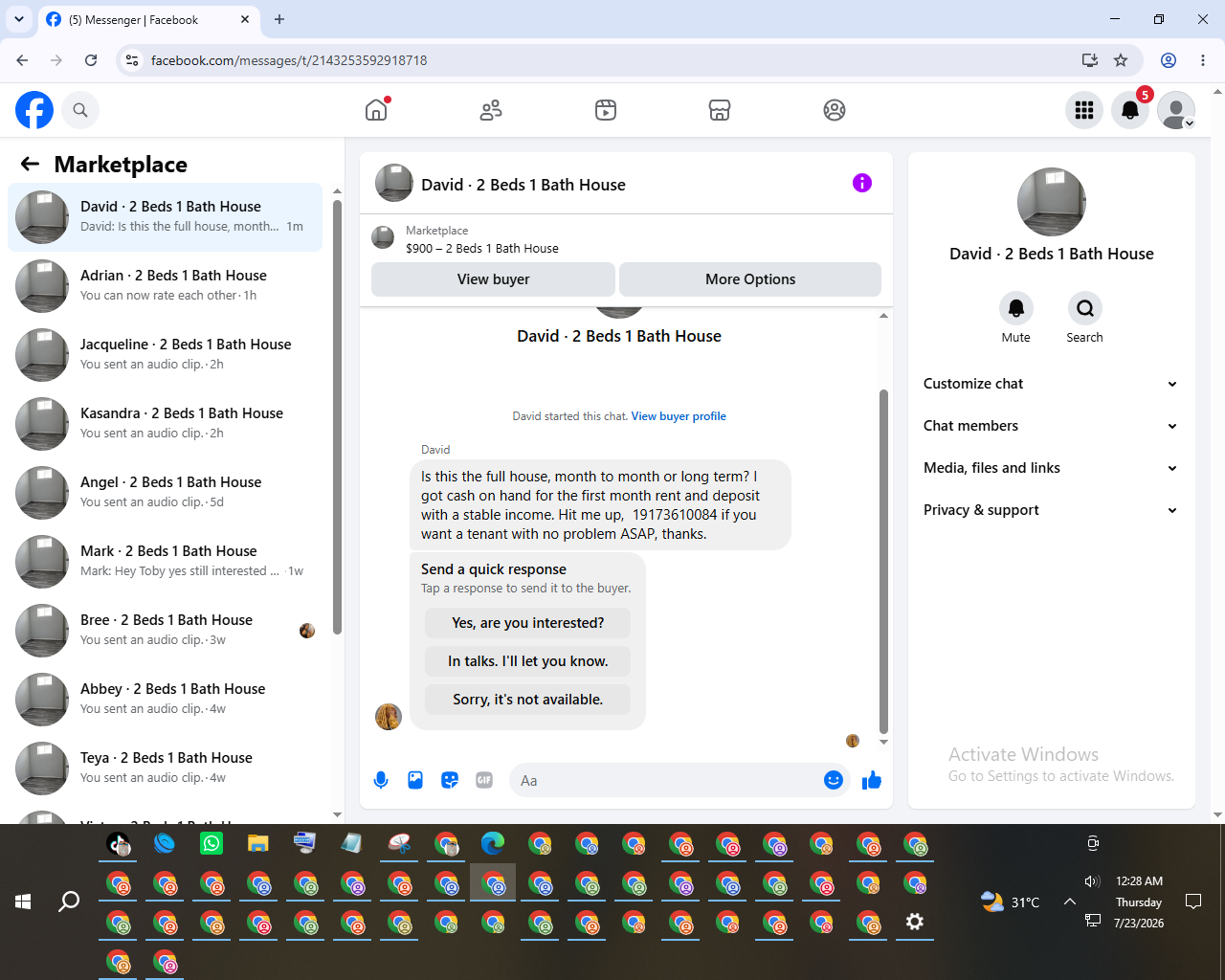Go to the Facebook Home feed icon
This screenshot has width=1225, height=980.
[376, 110]
